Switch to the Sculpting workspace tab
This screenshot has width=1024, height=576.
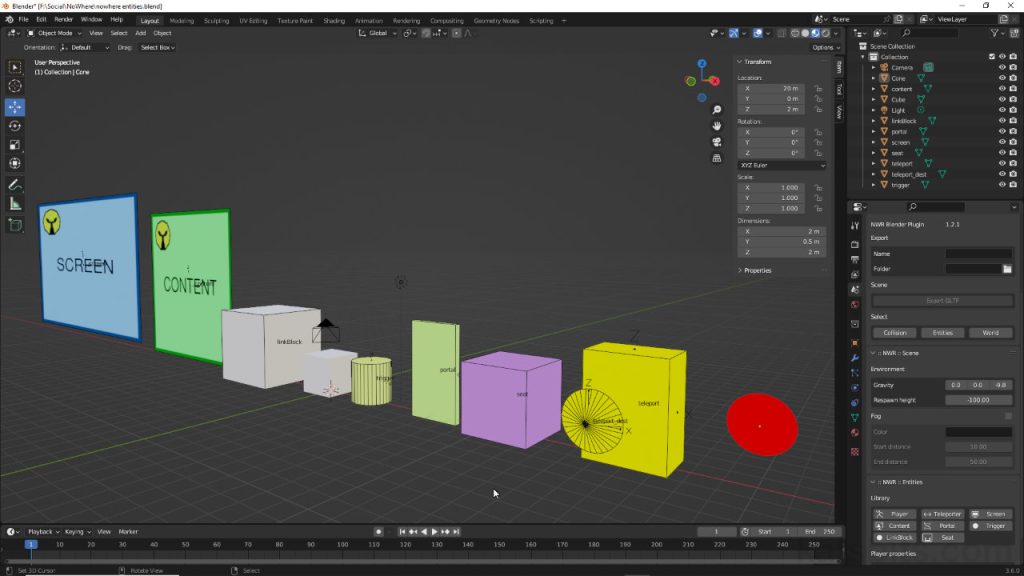[x=216, y=20]
